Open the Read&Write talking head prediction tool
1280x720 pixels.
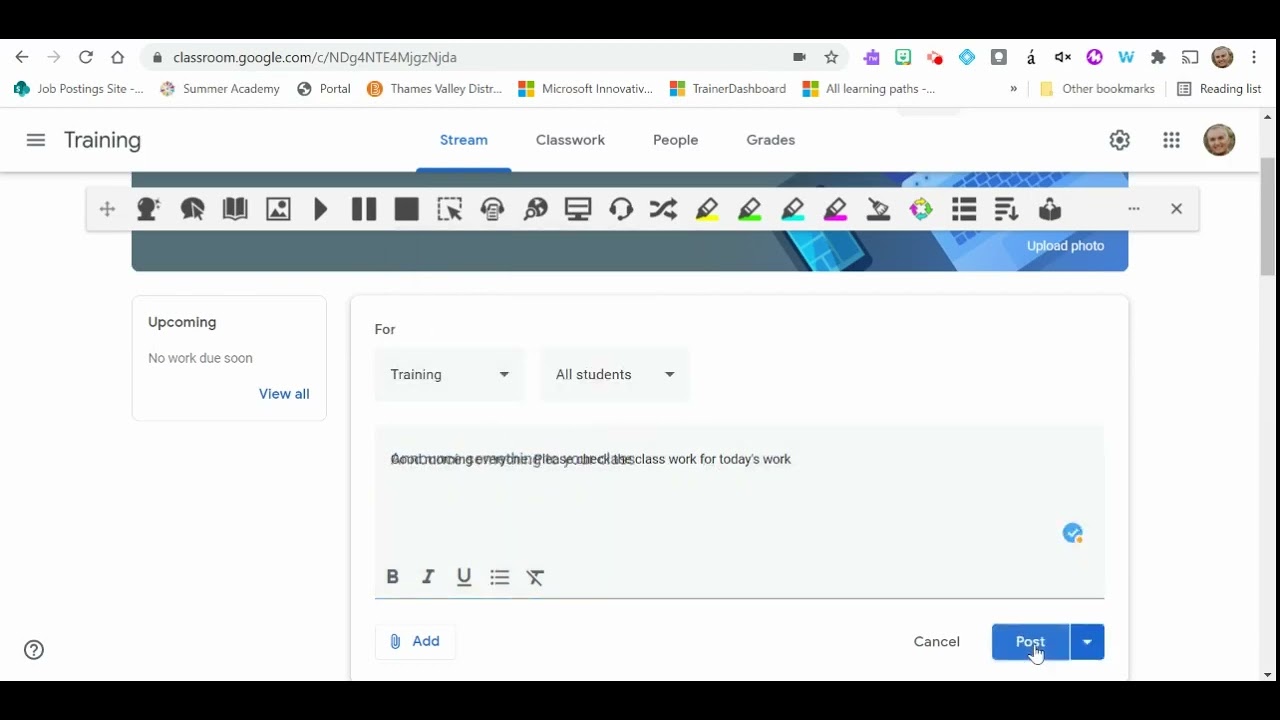coord(148,209)
